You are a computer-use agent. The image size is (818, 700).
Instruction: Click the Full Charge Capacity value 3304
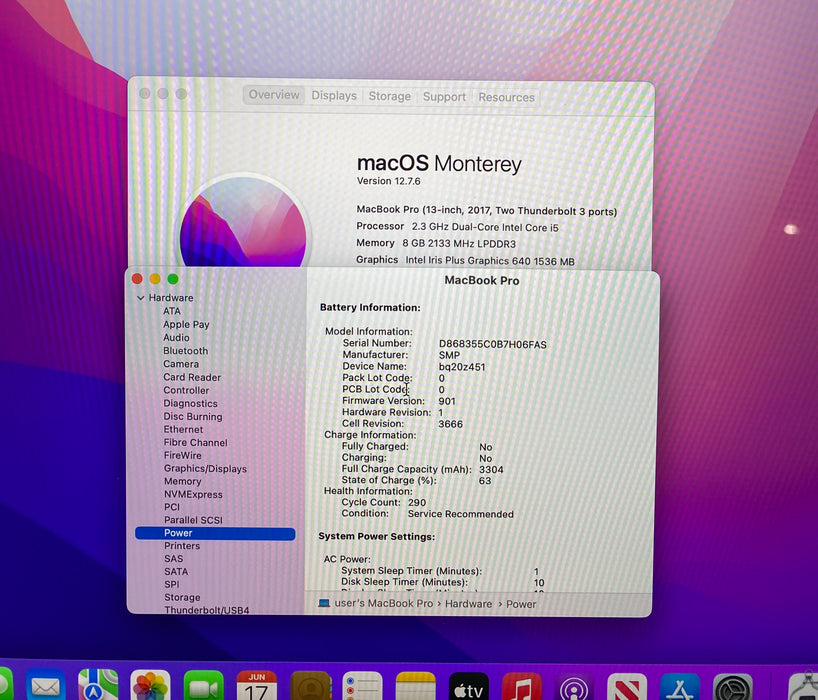click(x=491, y=469)
